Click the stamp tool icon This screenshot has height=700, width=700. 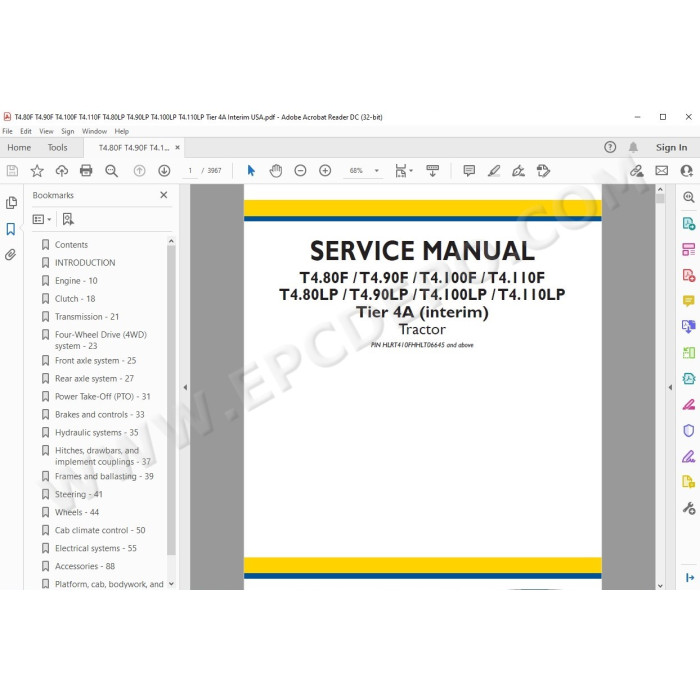point(543,171)
